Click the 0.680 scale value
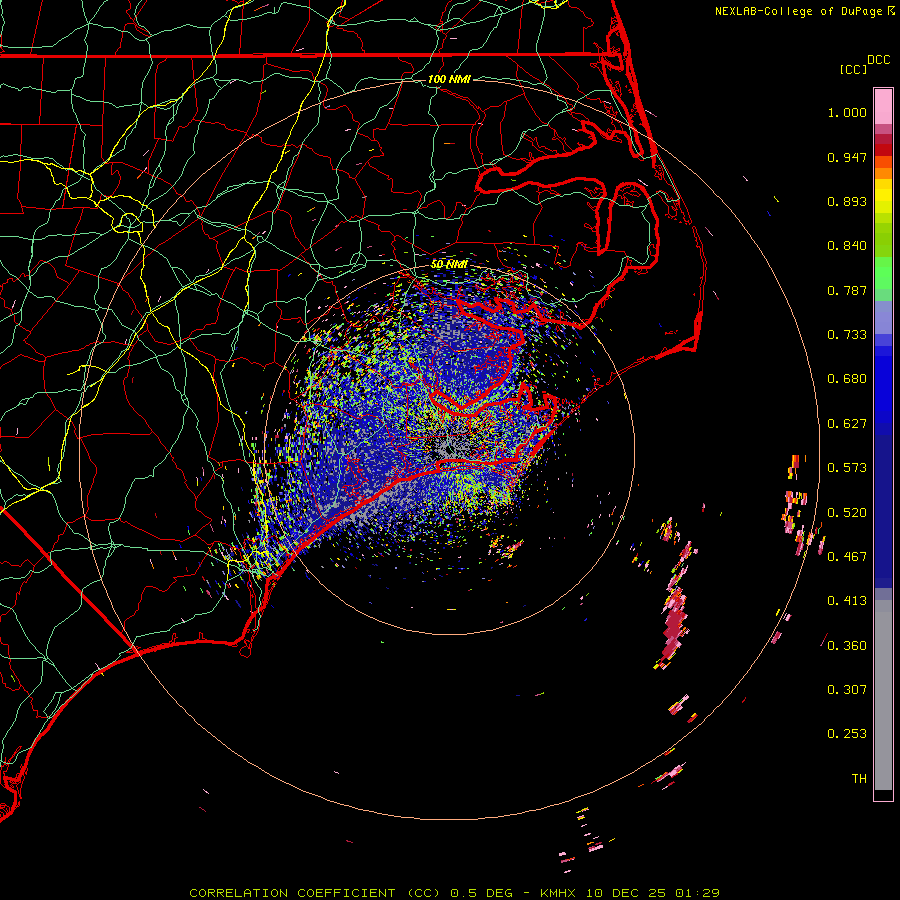This screenshot has width=900, height=900. click(x=847, y=379)
